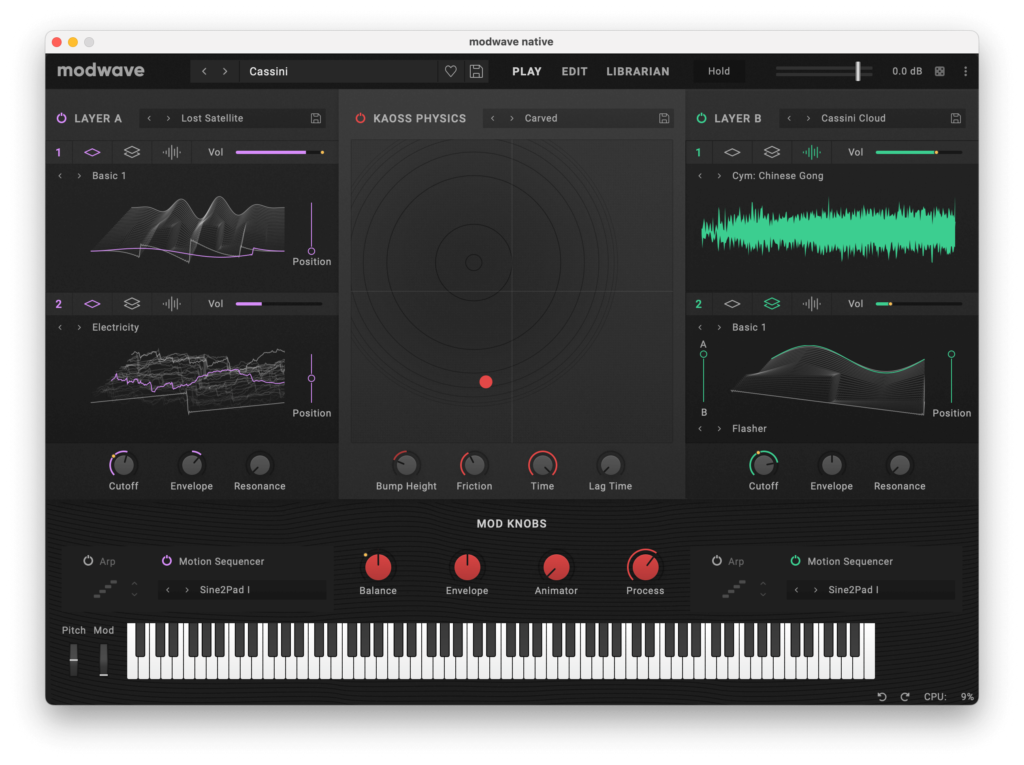The width and height of the screenshot is (1024, 765).
Task: Select sample mode for Layer B oscillator 1
Action: click(x=812, y=152)
